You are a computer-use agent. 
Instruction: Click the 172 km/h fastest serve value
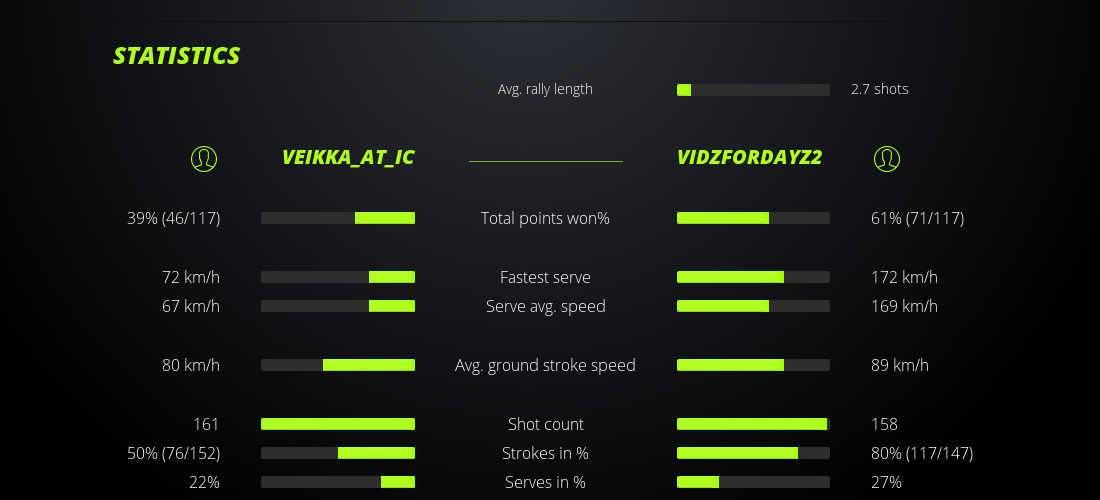point(904,277)
